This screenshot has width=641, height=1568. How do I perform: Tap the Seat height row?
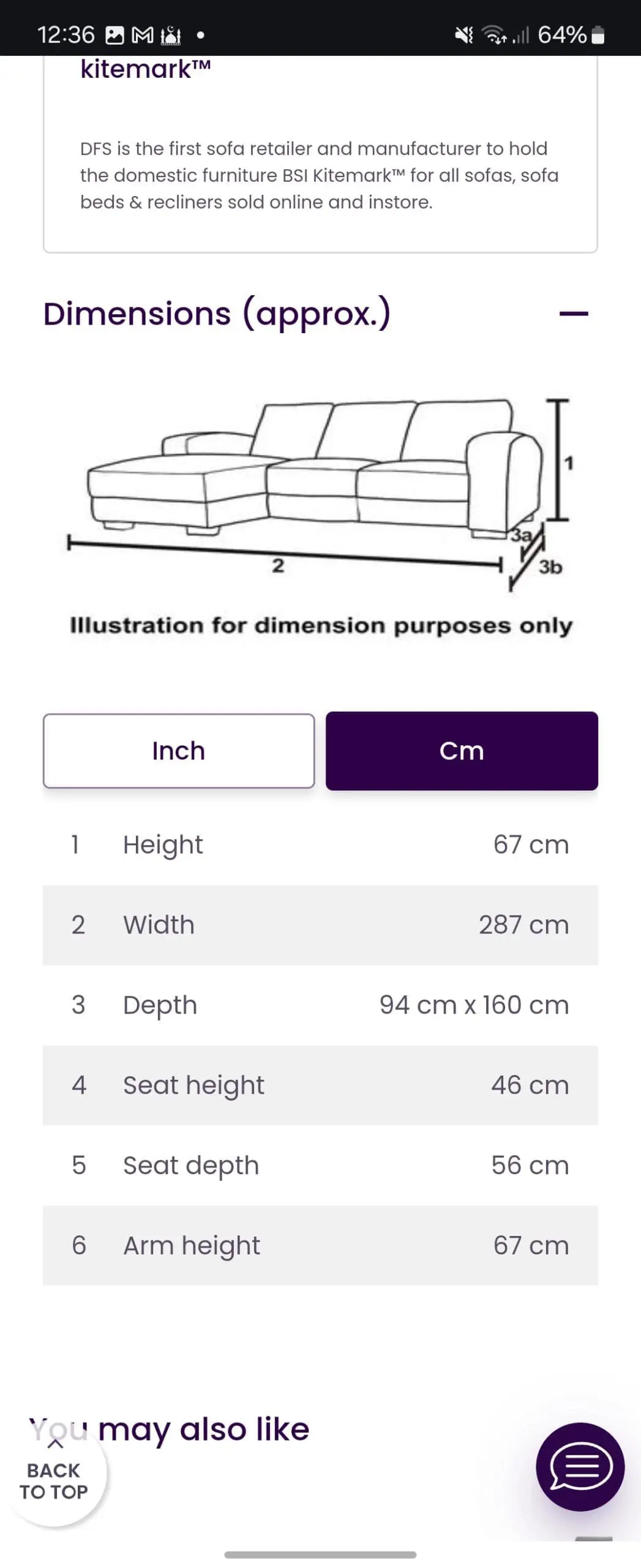click(320, 1085)
